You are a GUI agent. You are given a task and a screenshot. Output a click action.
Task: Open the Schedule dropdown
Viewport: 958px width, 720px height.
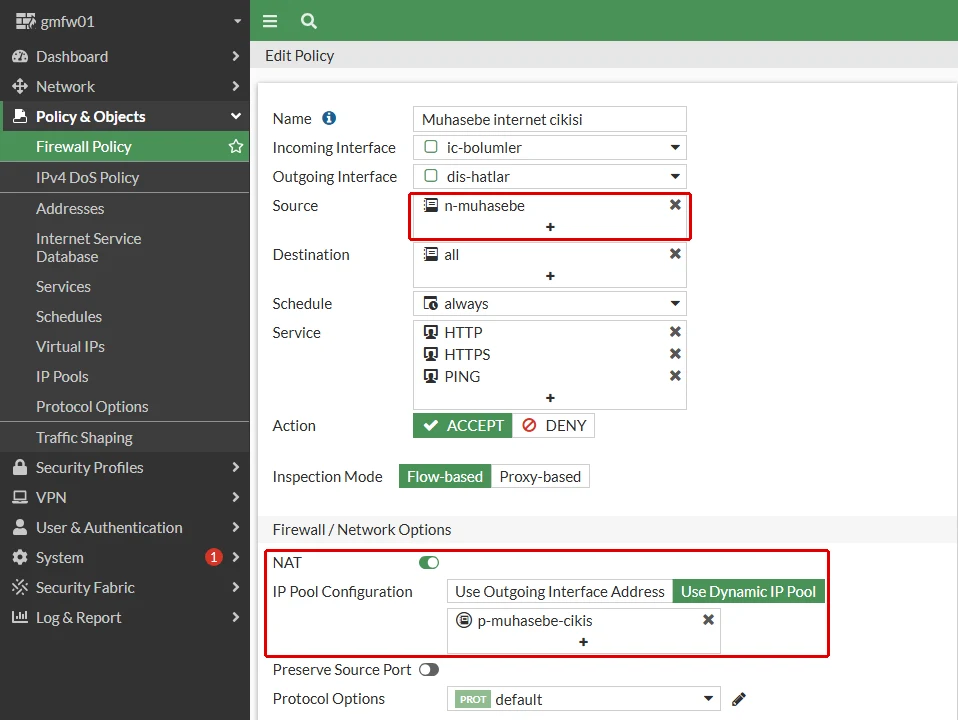point(550,304)
